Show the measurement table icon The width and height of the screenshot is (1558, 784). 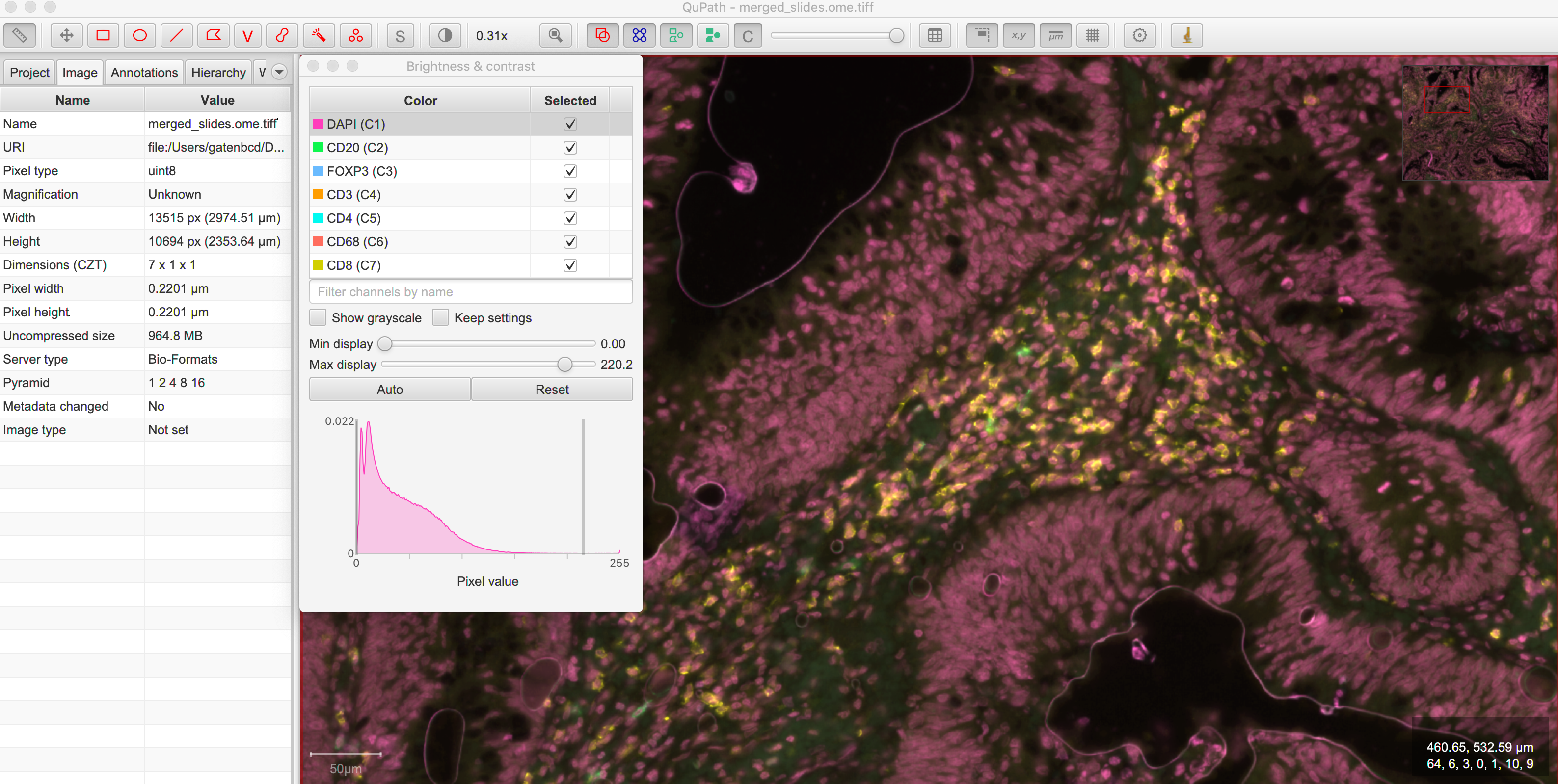coord(935,36)
